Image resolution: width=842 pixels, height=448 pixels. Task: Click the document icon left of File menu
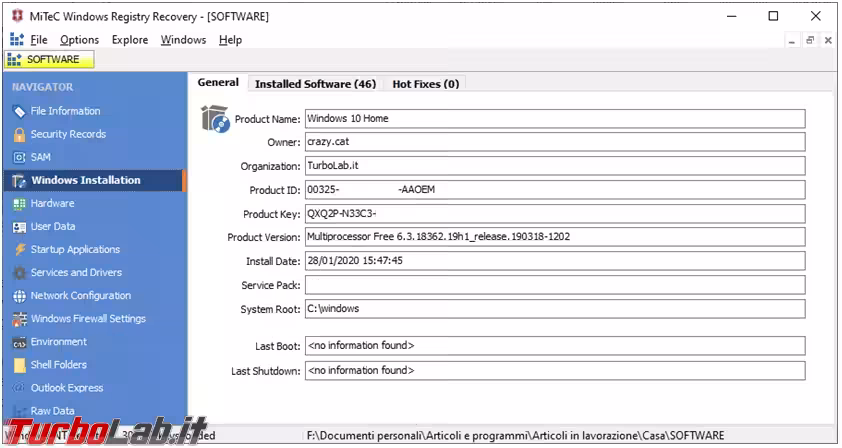click(x=17, y=39)
